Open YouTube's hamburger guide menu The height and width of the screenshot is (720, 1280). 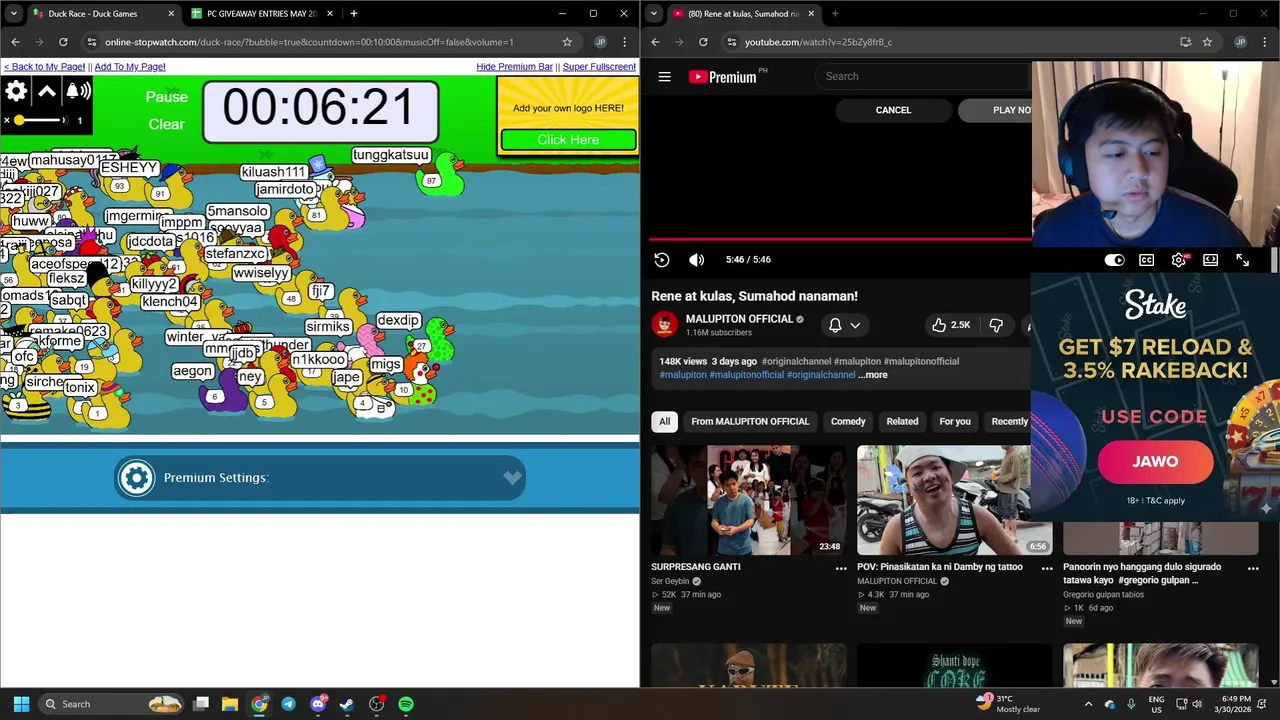(x=664, y=76)
